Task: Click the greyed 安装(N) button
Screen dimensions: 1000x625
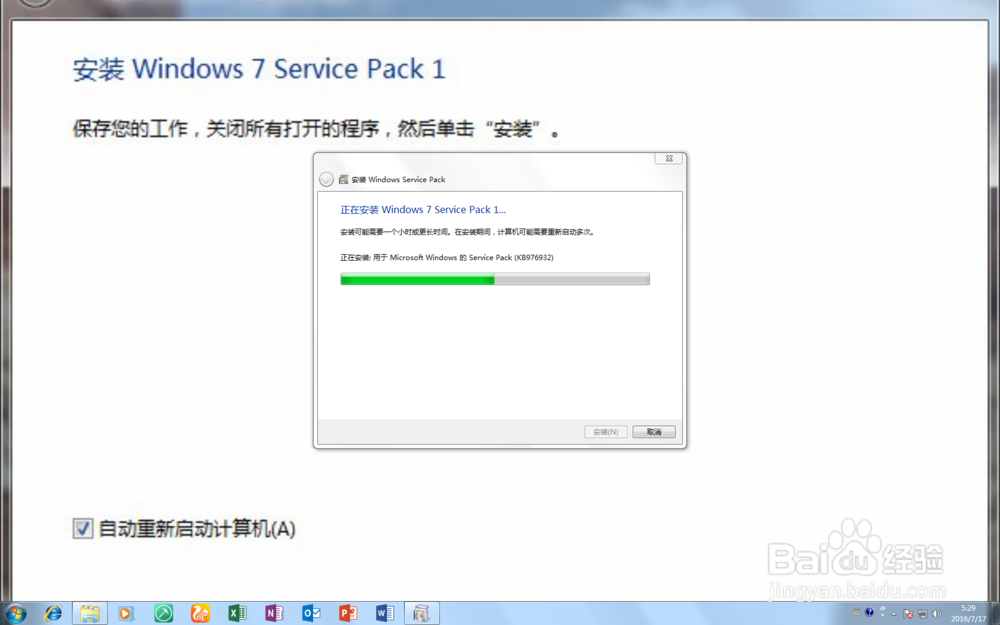Action: pyautogui.click(x=605, y=432)
